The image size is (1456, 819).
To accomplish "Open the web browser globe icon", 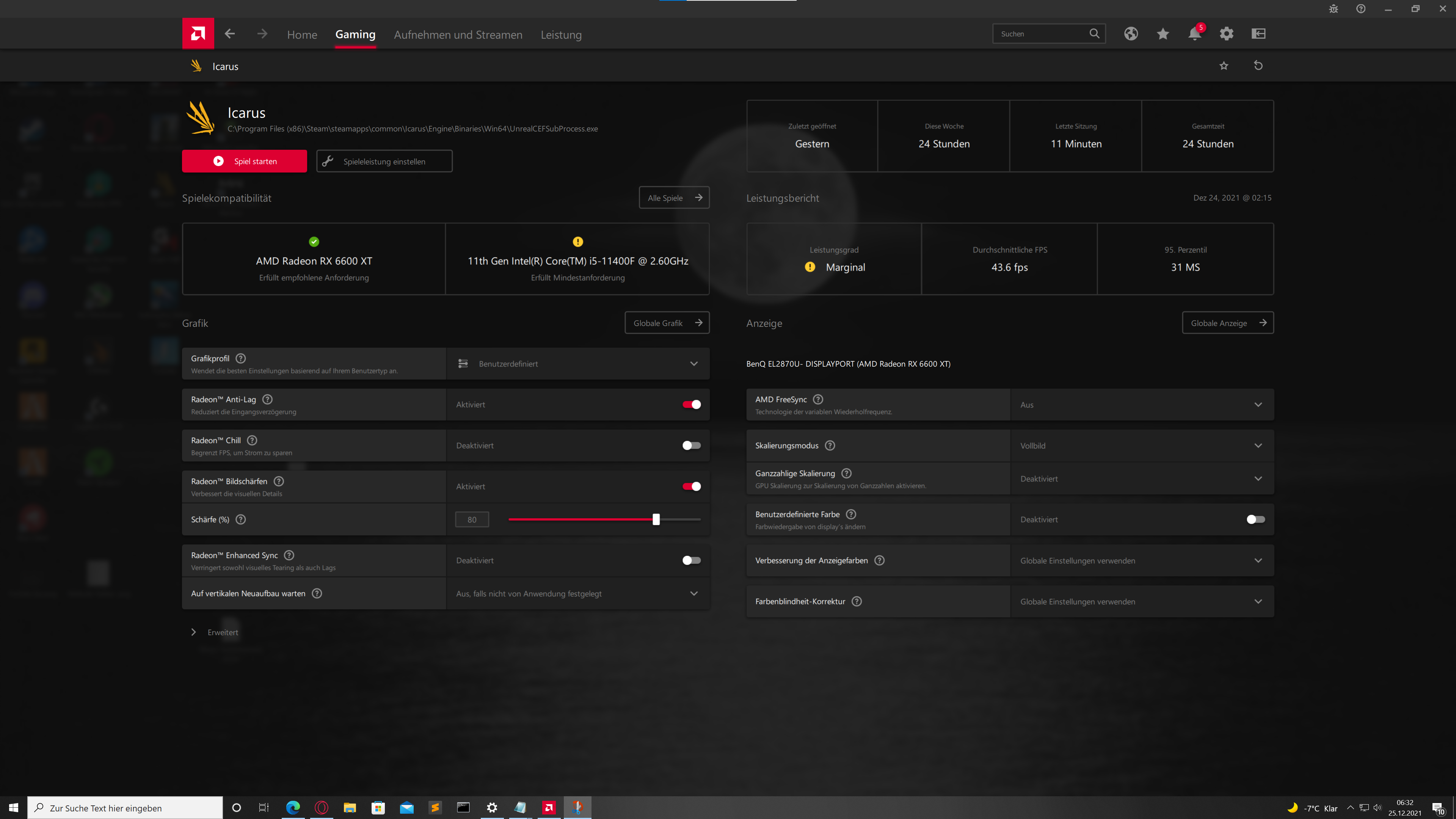I will [x=1131, y=34].
